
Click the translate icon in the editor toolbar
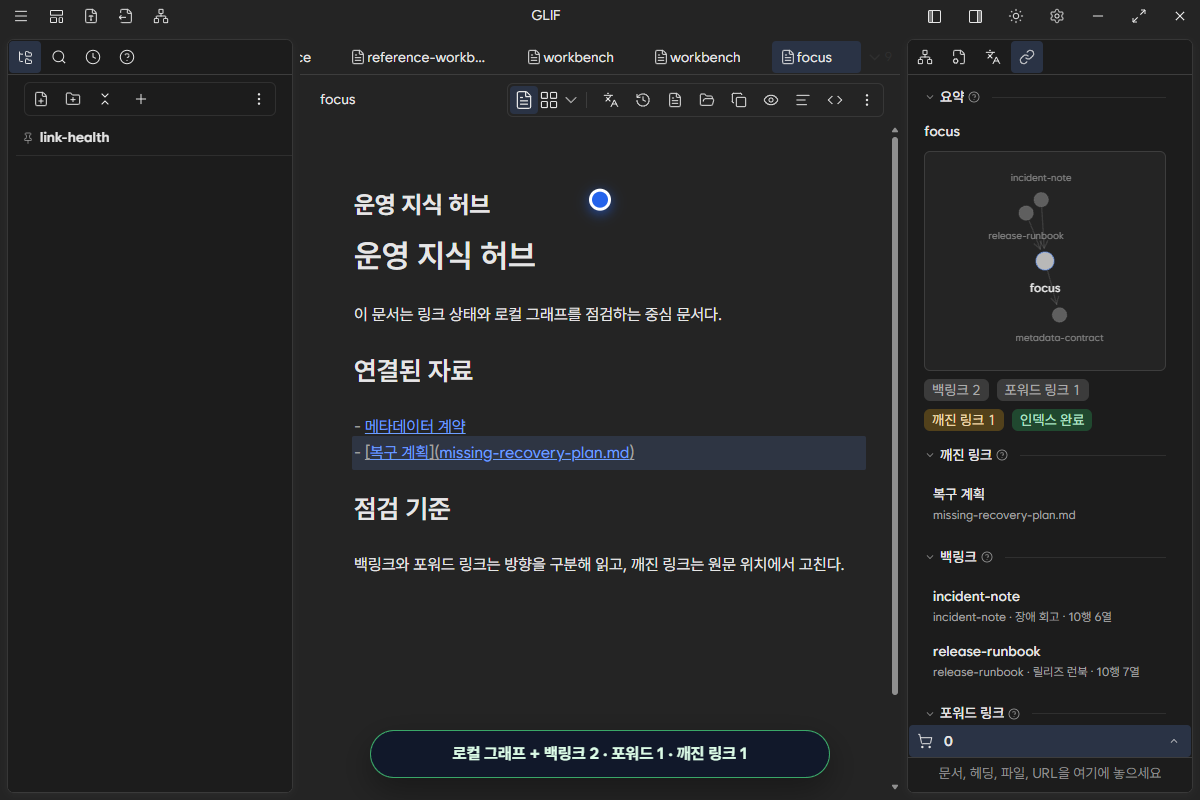[x=611, y=100]
